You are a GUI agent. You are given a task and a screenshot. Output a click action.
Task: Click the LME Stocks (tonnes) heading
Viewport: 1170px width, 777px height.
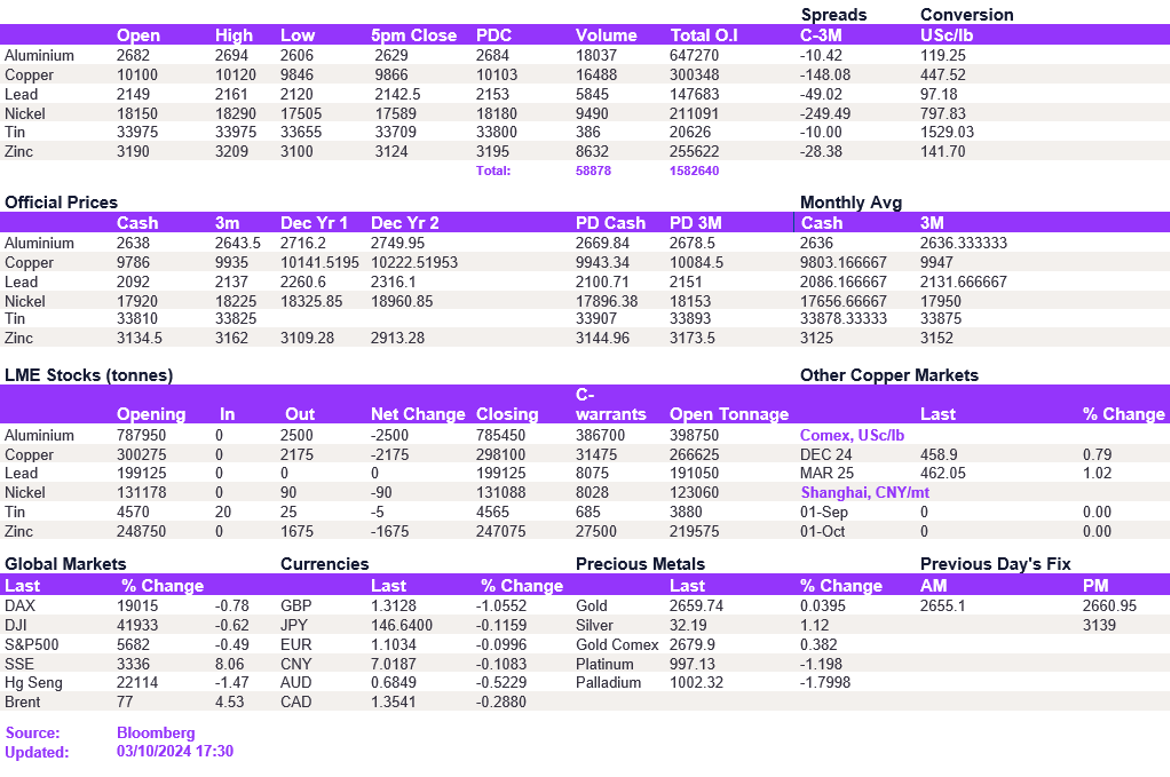click(x=89, y=375)
